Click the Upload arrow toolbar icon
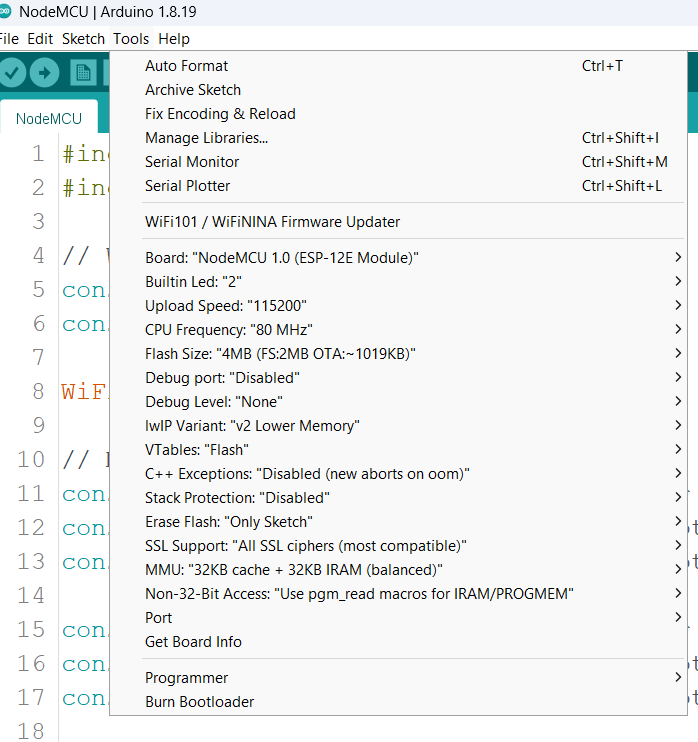Image resolution: width=698 pixels, height=742 pixels. point(44,72)
